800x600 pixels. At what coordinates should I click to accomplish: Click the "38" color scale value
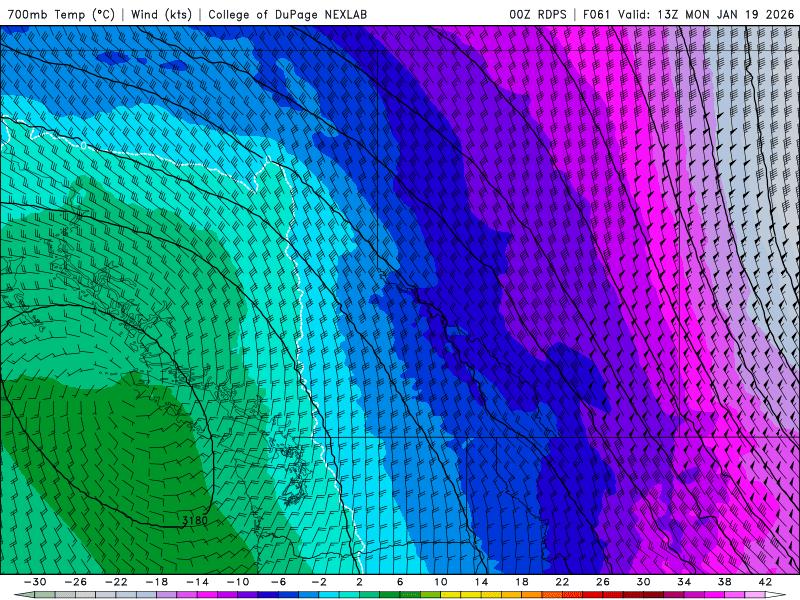click(x=724, y=582)
